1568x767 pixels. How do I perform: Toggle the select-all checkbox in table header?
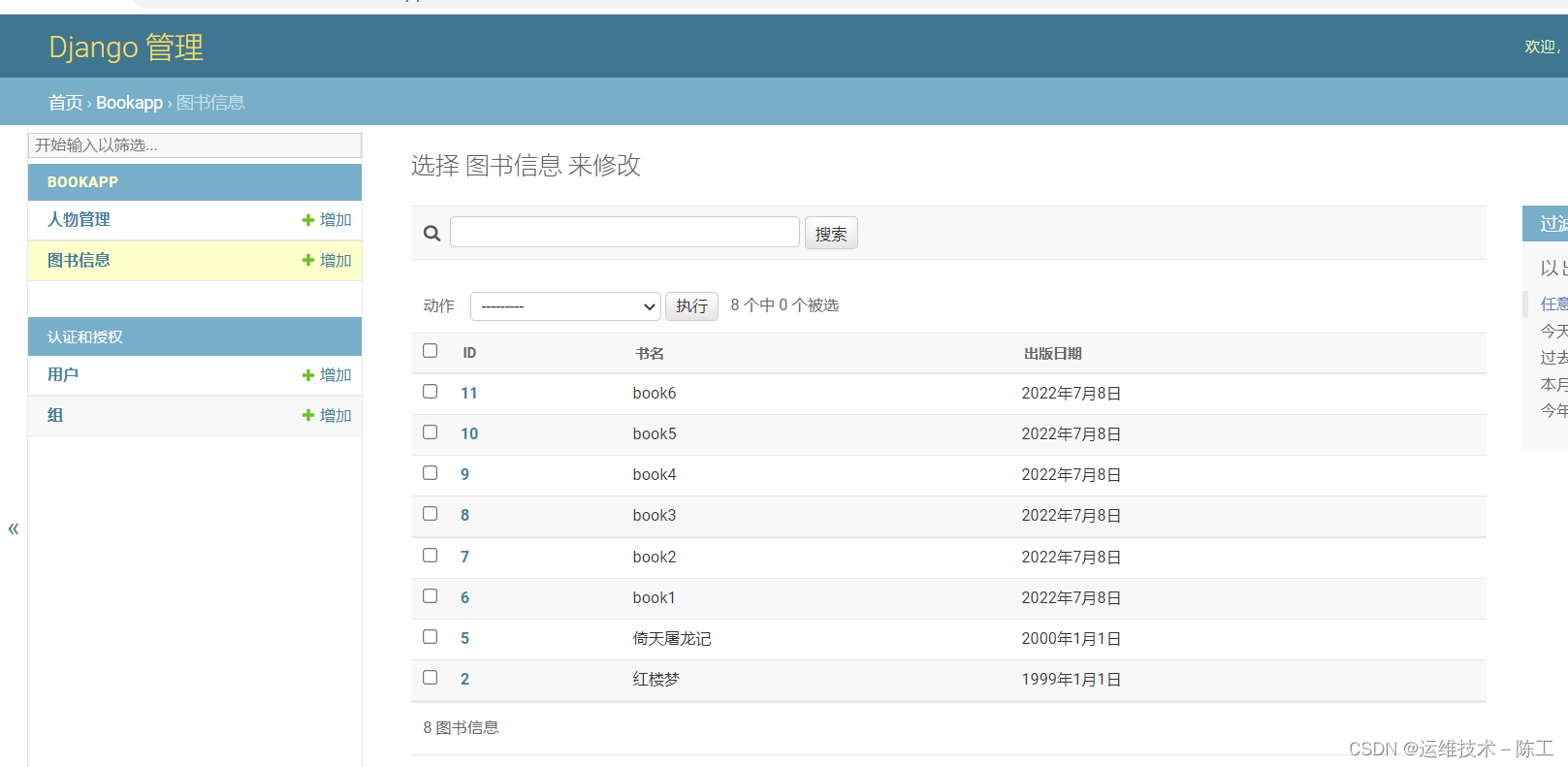click(x=431, y=351)
